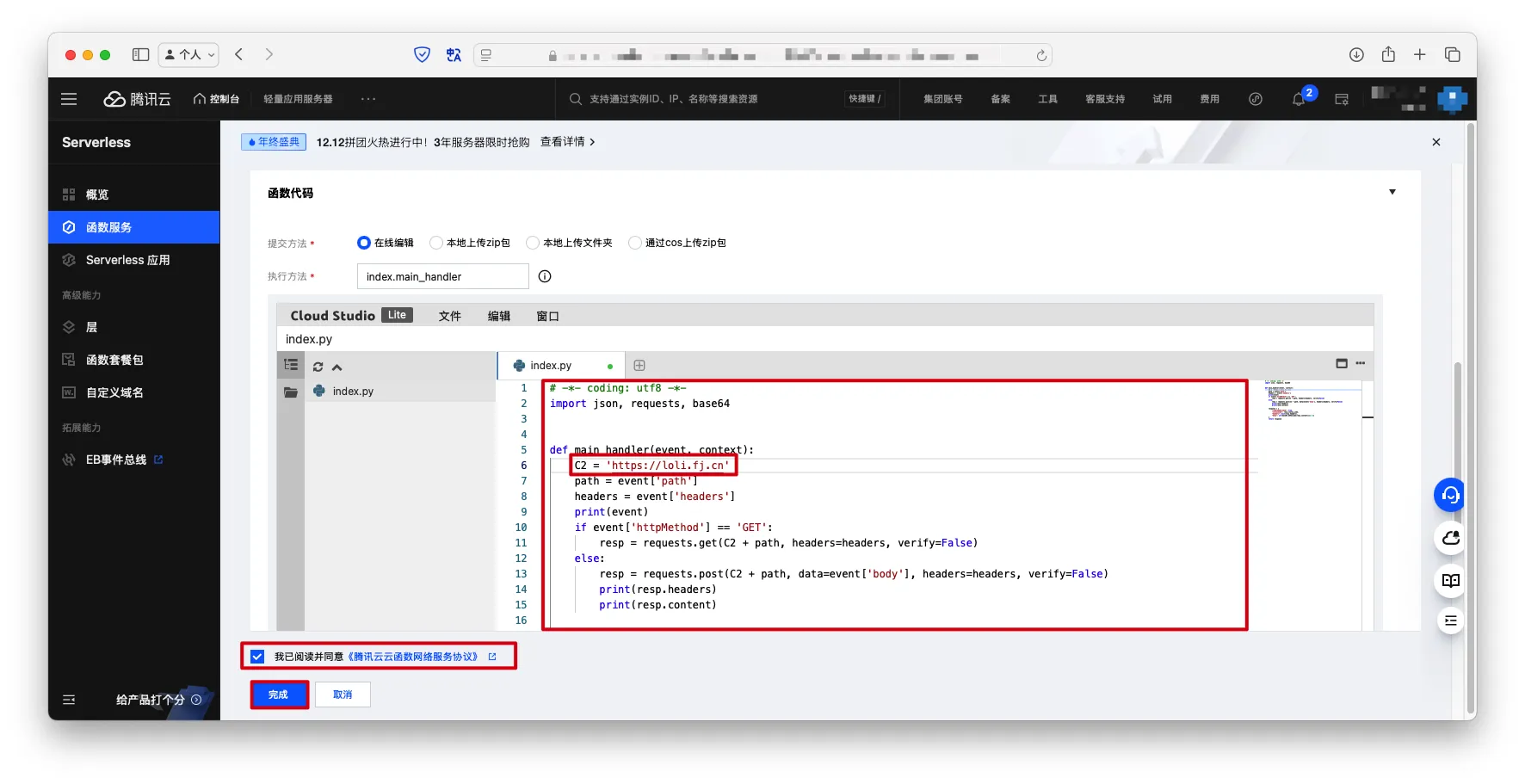Collapse the 函数代码 section arrow
Image resolution: width=1525 pixels, height=784 pixels.
(1392, 192)
